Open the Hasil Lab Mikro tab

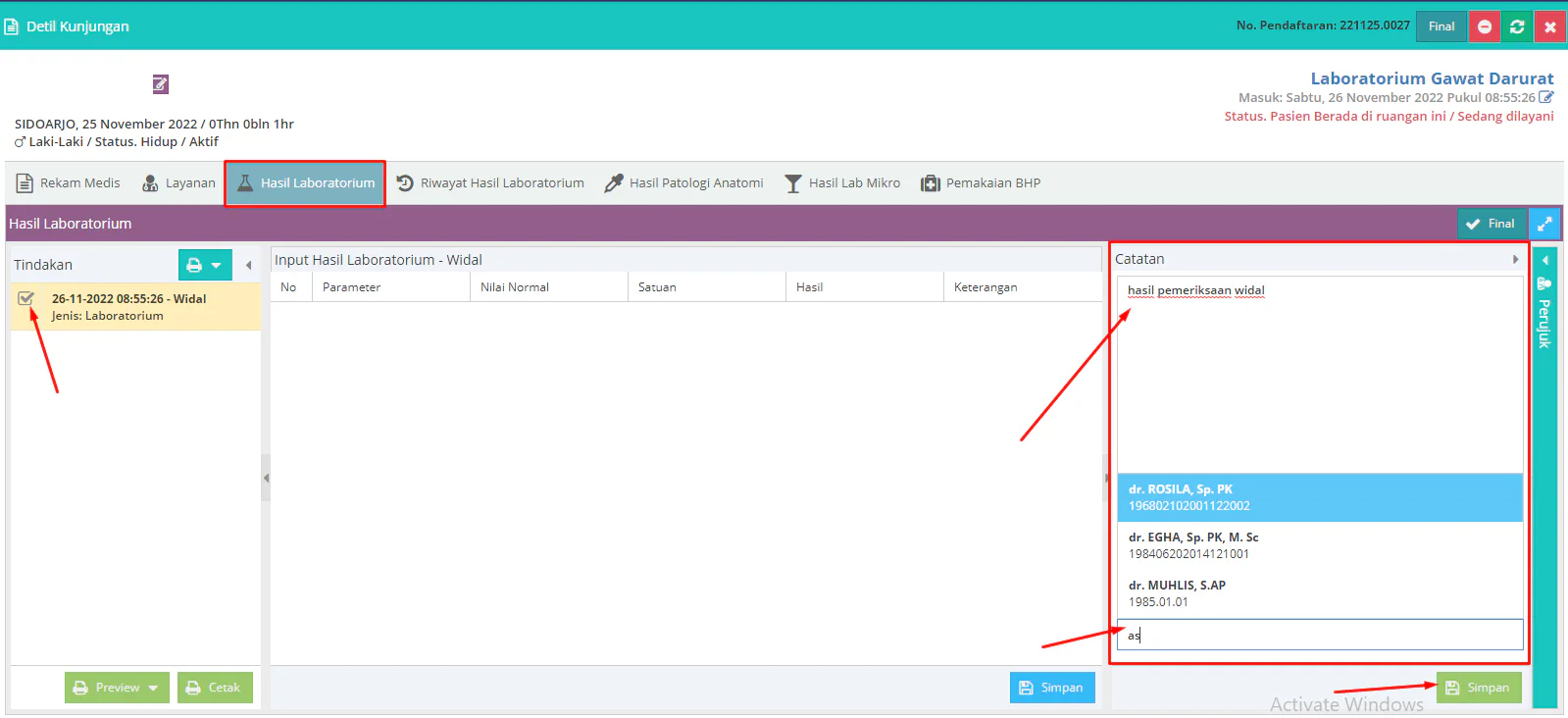click(842, 183)
